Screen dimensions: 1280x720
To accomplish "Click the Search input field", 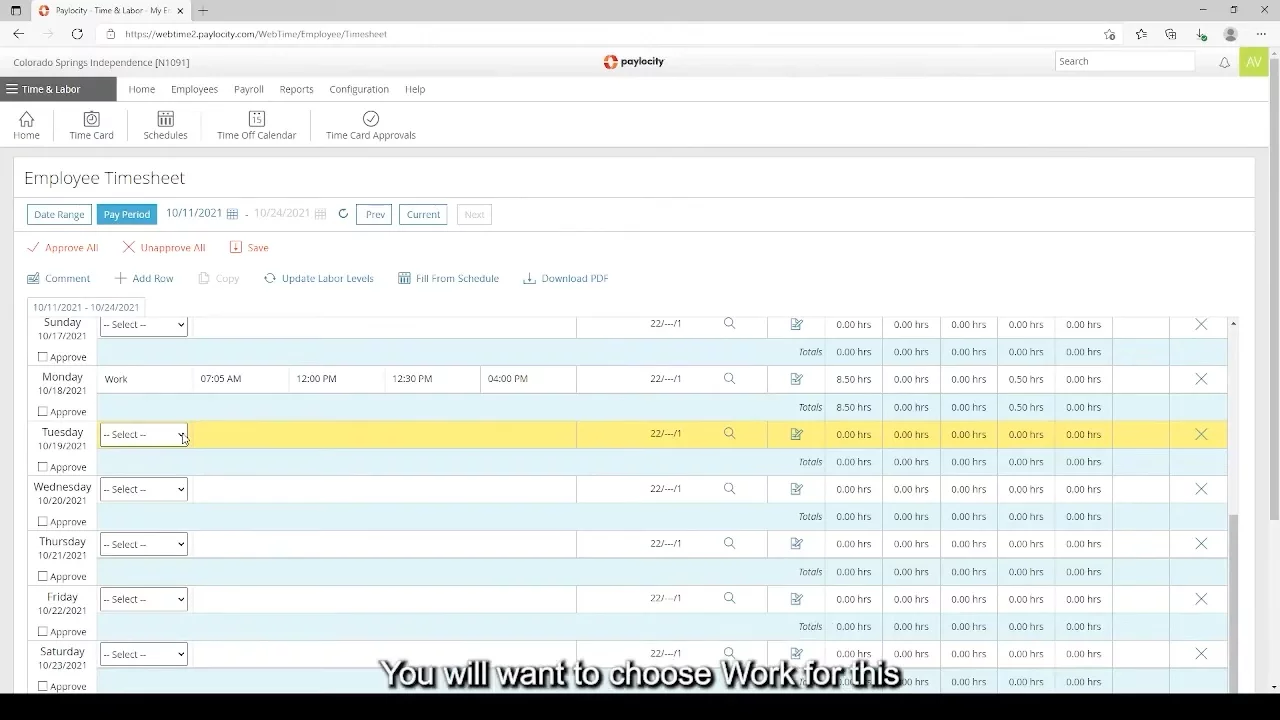I will (x=1124, y=61).
